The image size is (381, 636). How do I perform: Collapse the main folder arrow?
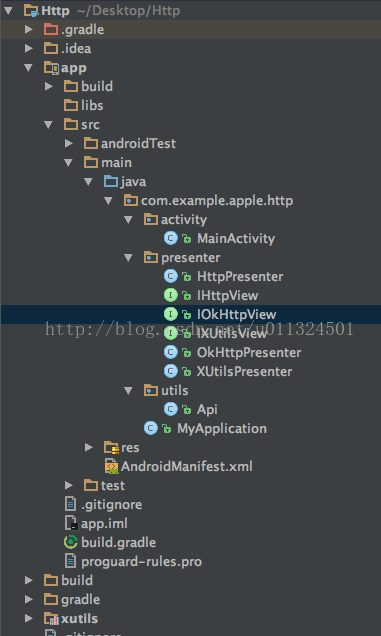[x=68, y=163]
